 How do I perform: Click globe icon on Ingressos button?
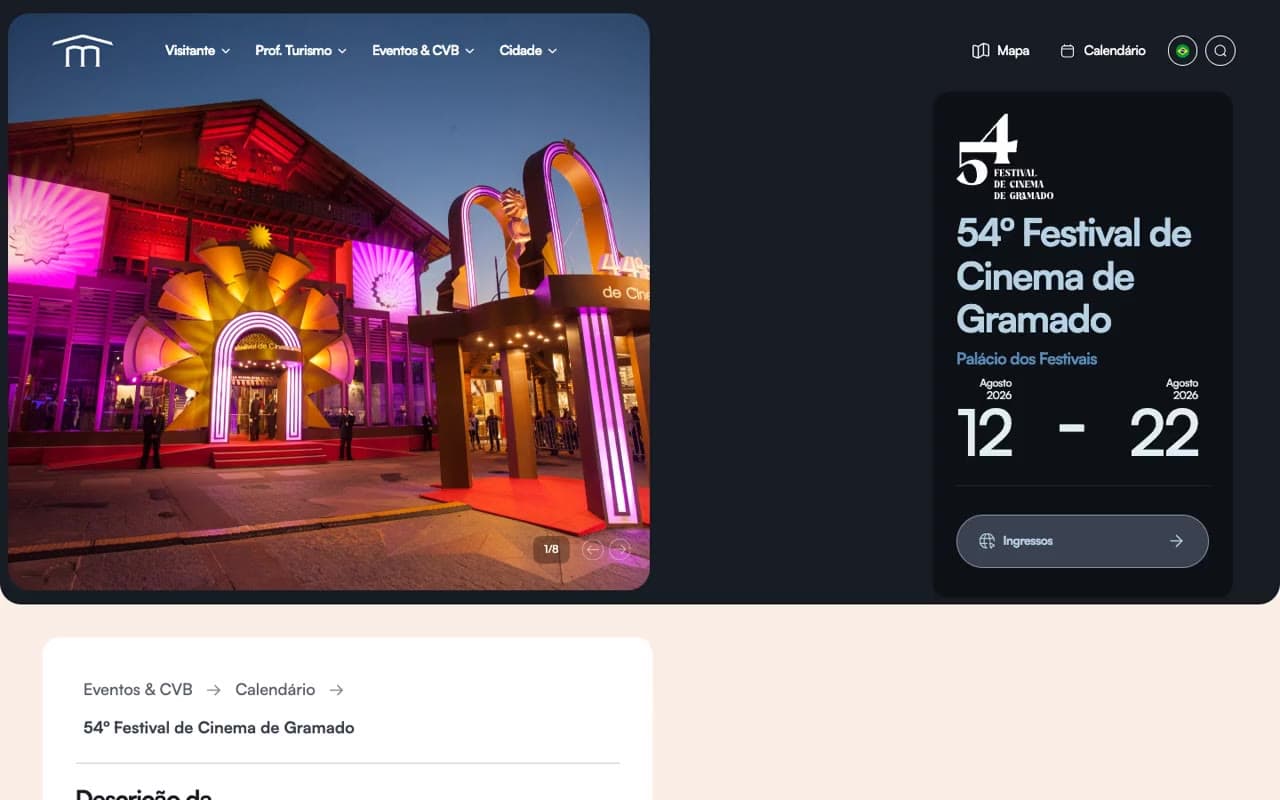pos(987,541)
